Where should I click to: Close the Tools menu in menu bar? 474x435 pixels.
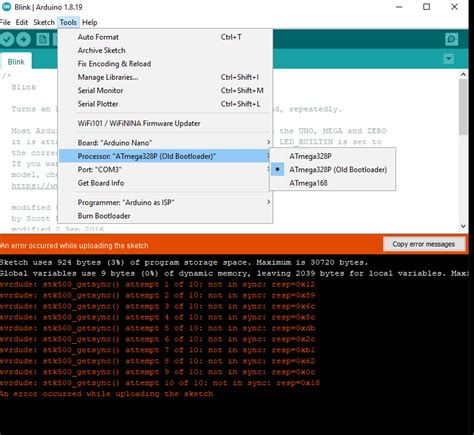click(68, 22)
